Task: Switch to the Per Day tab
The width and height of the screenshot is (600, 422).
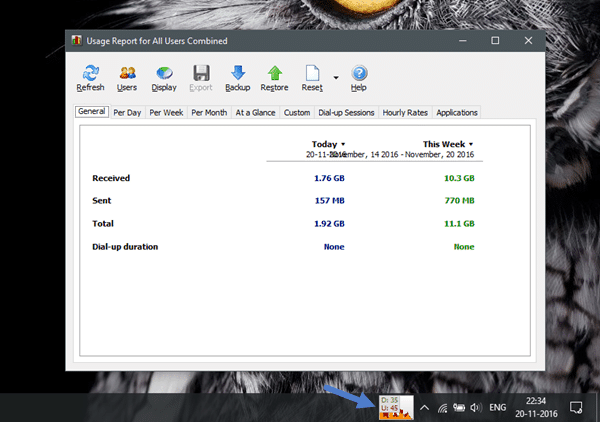Action: click(127, 113)
